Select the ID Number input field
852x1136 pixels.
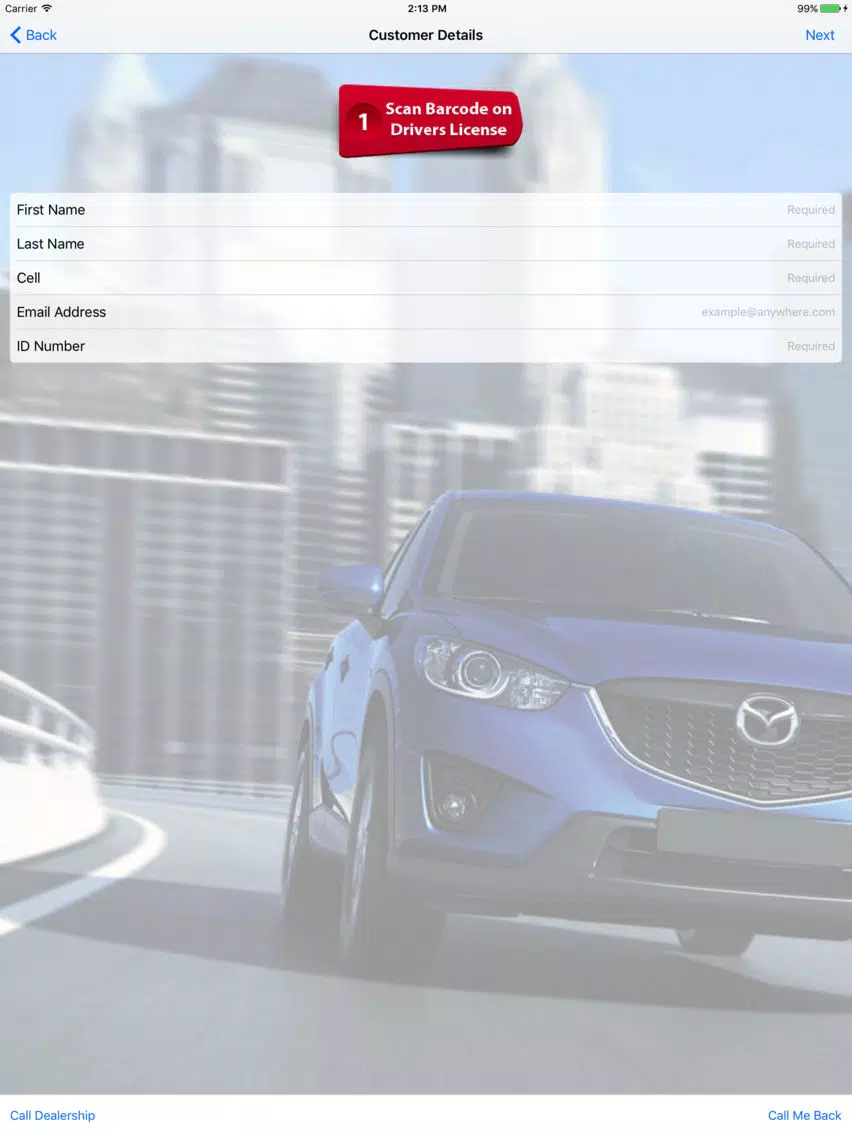click(426, 346)
